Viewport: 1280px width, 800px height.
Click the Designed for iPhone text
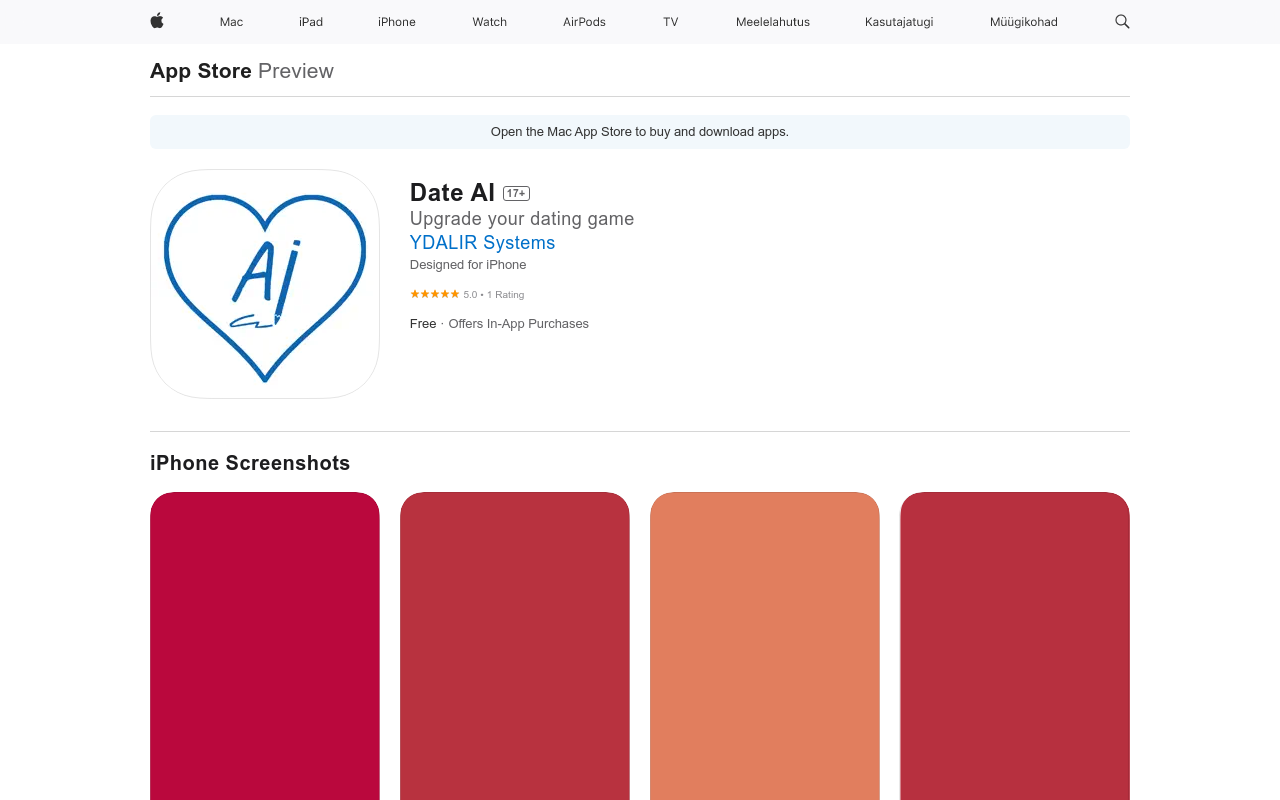pos(468,265)
